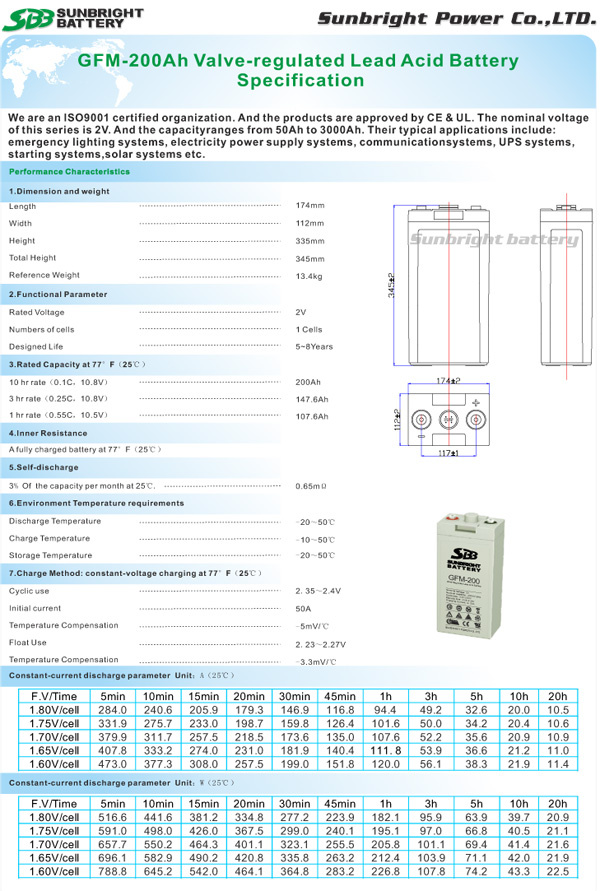Screen dimensions: 600x891
Task: Click the 788.8 cell in watt table
Action: pyautogui.click(x=112, y=871)
